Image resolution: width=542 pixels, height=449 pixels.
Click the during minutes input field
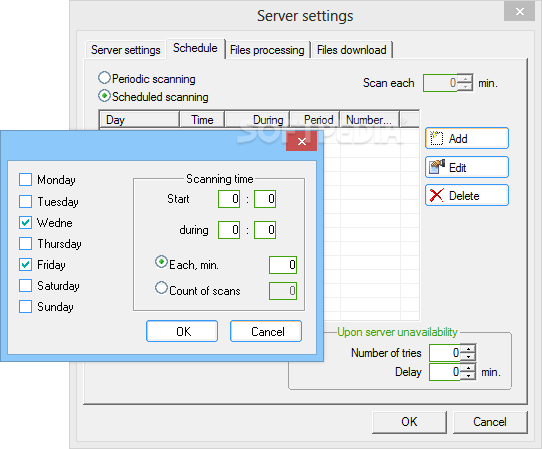(265, 230)
